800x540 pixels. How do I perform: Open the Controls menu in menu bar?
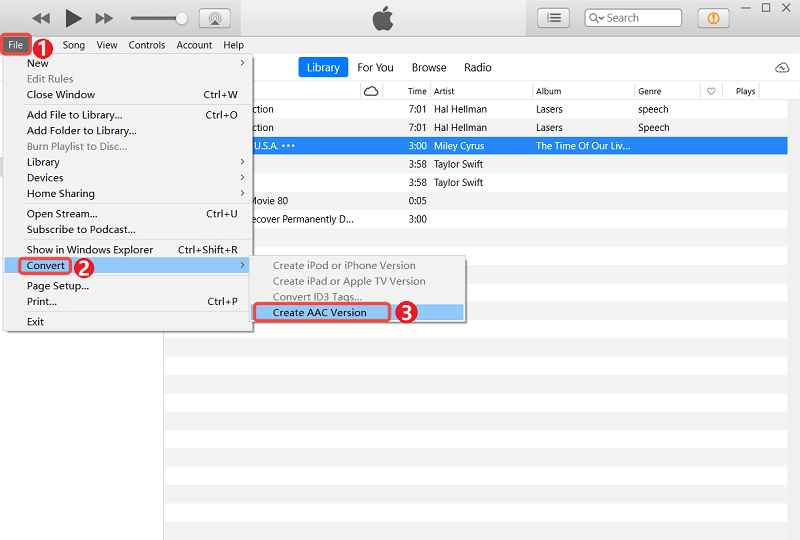[147, 45]
